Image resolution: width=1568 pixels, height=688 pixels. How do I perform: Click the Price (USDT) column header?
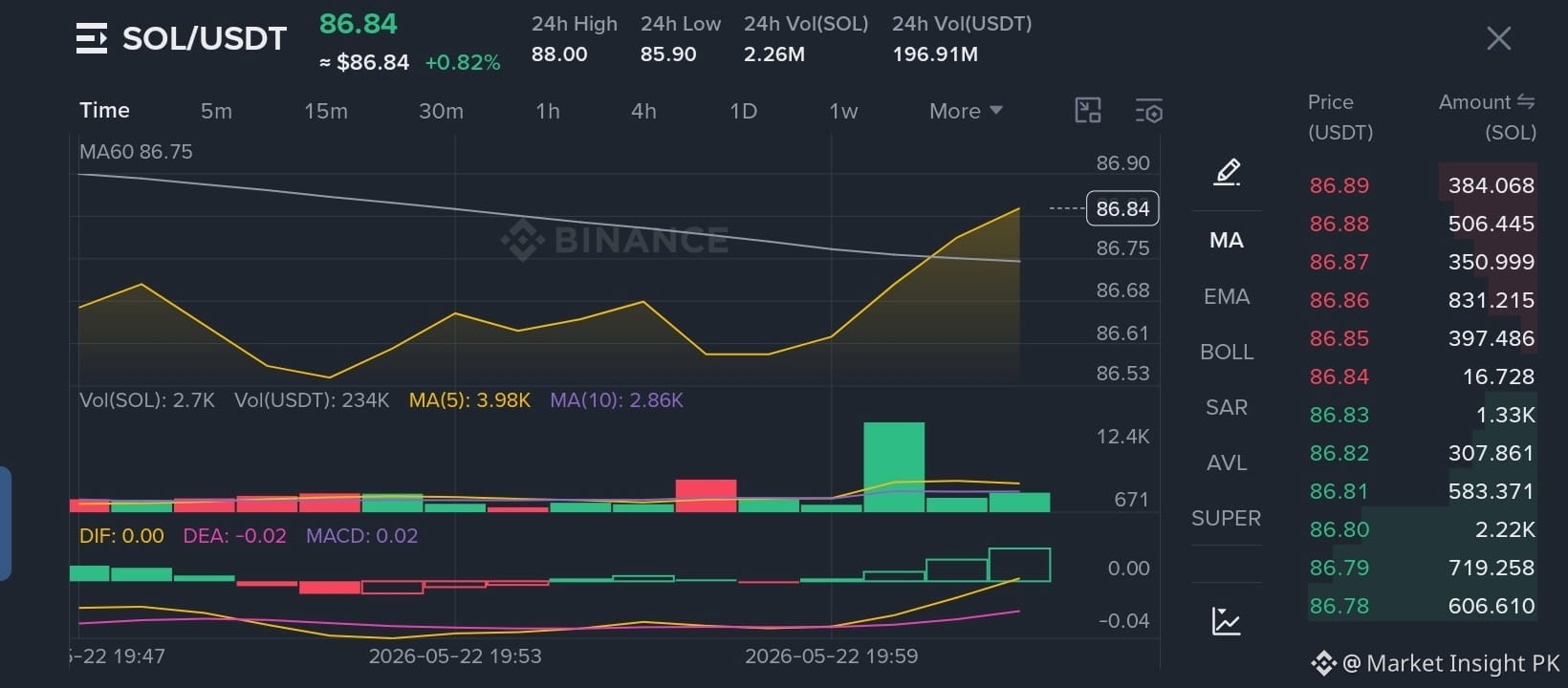[x=1340, y=117]
